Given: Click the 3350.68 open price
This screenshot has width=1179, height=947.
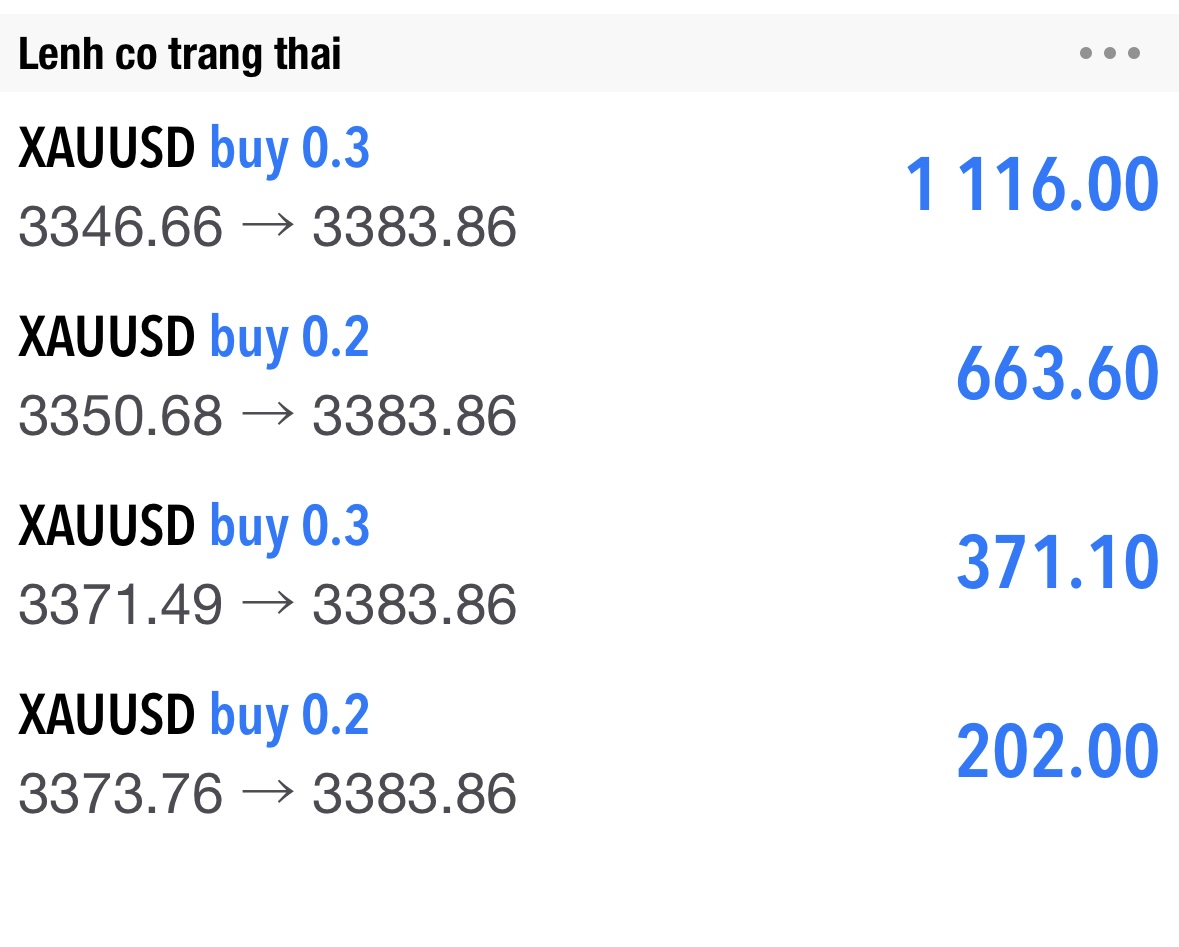Looking at the screenshot, I should pyautogui.click(x=120, y=415).
